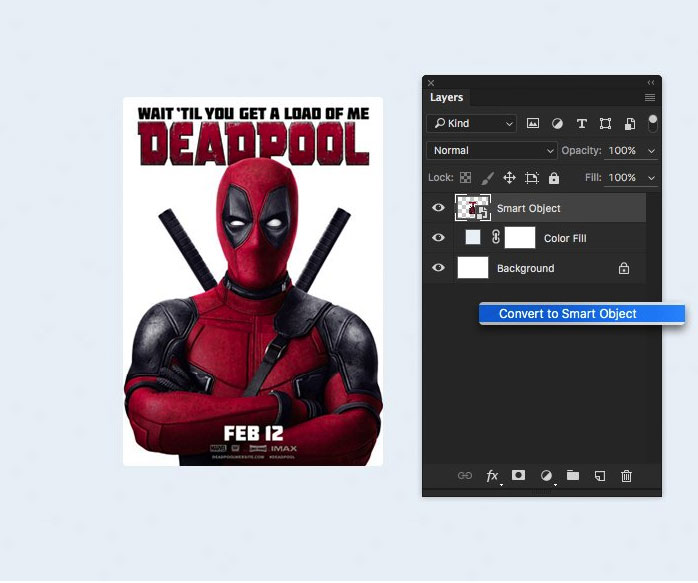The height and width of the screenshot is (583, 698).
Task: Add a layer style via fx icon
Action: pyautogui.click(x=492, y=476)
